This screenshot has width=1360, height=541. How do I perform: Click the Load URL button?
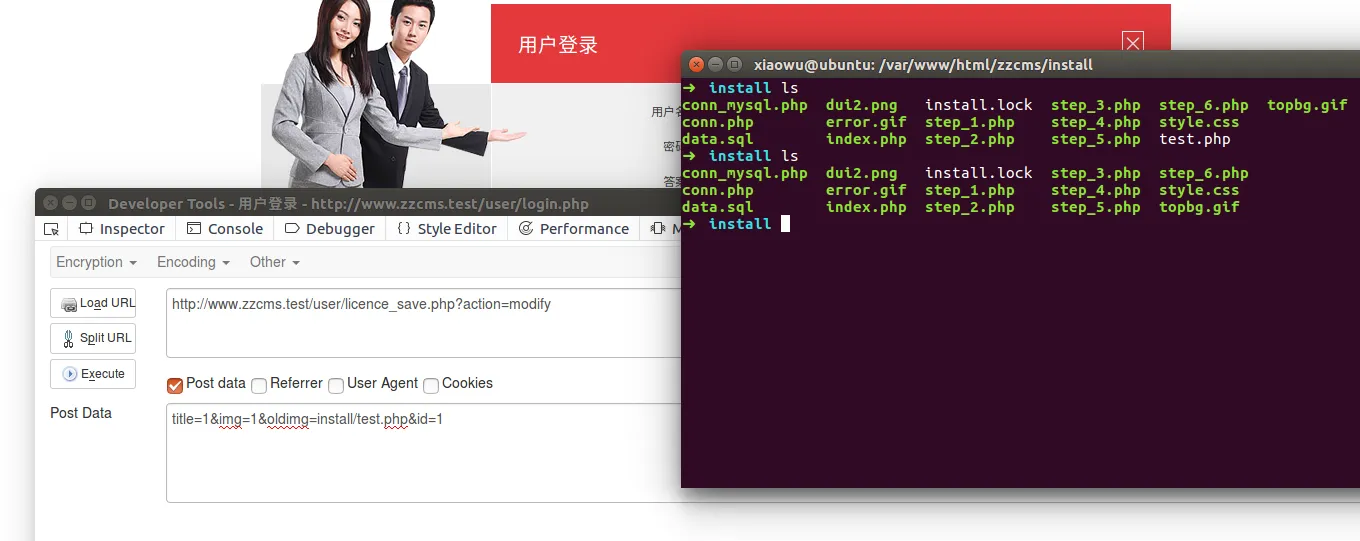click(x=93, y=303)
